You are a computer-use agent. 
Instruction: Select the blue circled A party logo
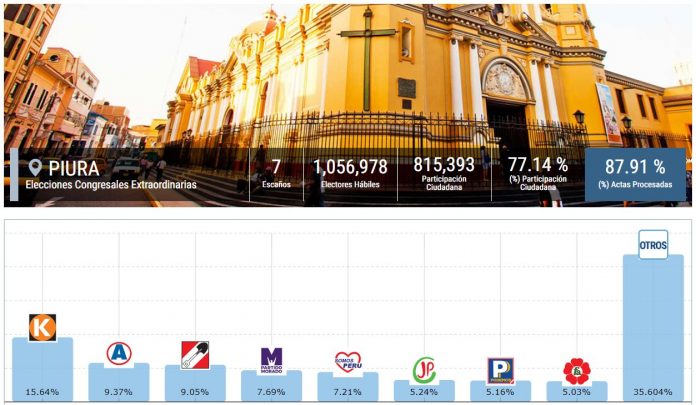pyautogui.click(x=119, y=353)
